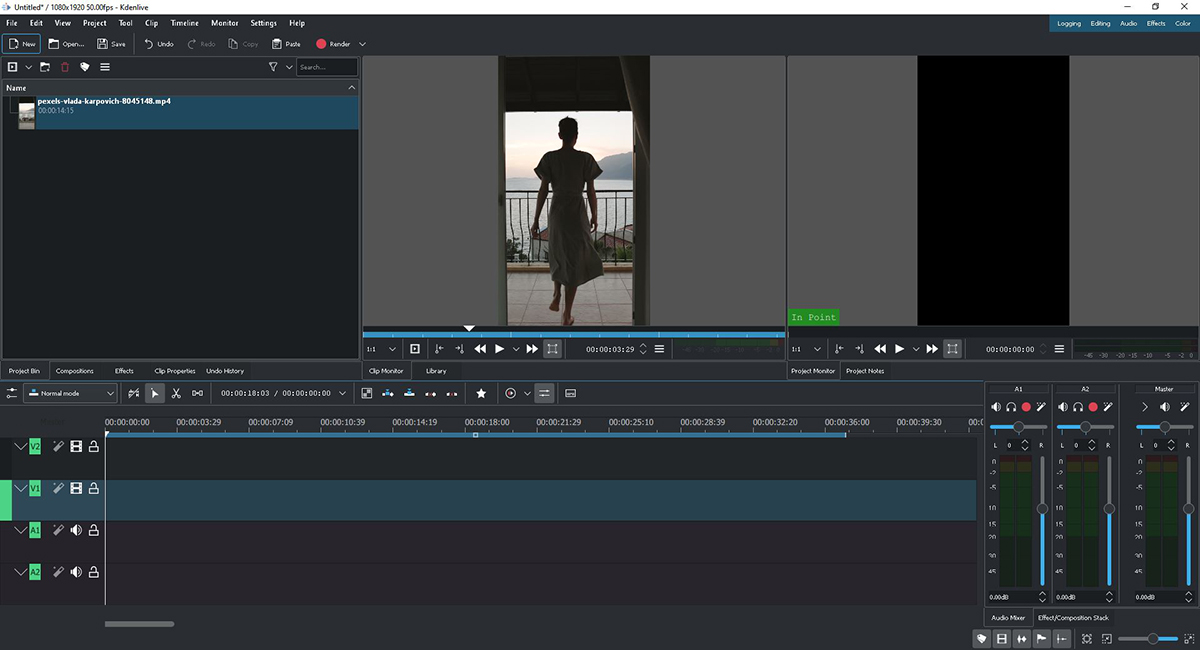Image resolution: width=1200 pixels, height=650 pixels.
Task: Open Project Monitor 1:1 zoom dropdown
Action: [807, 349]
